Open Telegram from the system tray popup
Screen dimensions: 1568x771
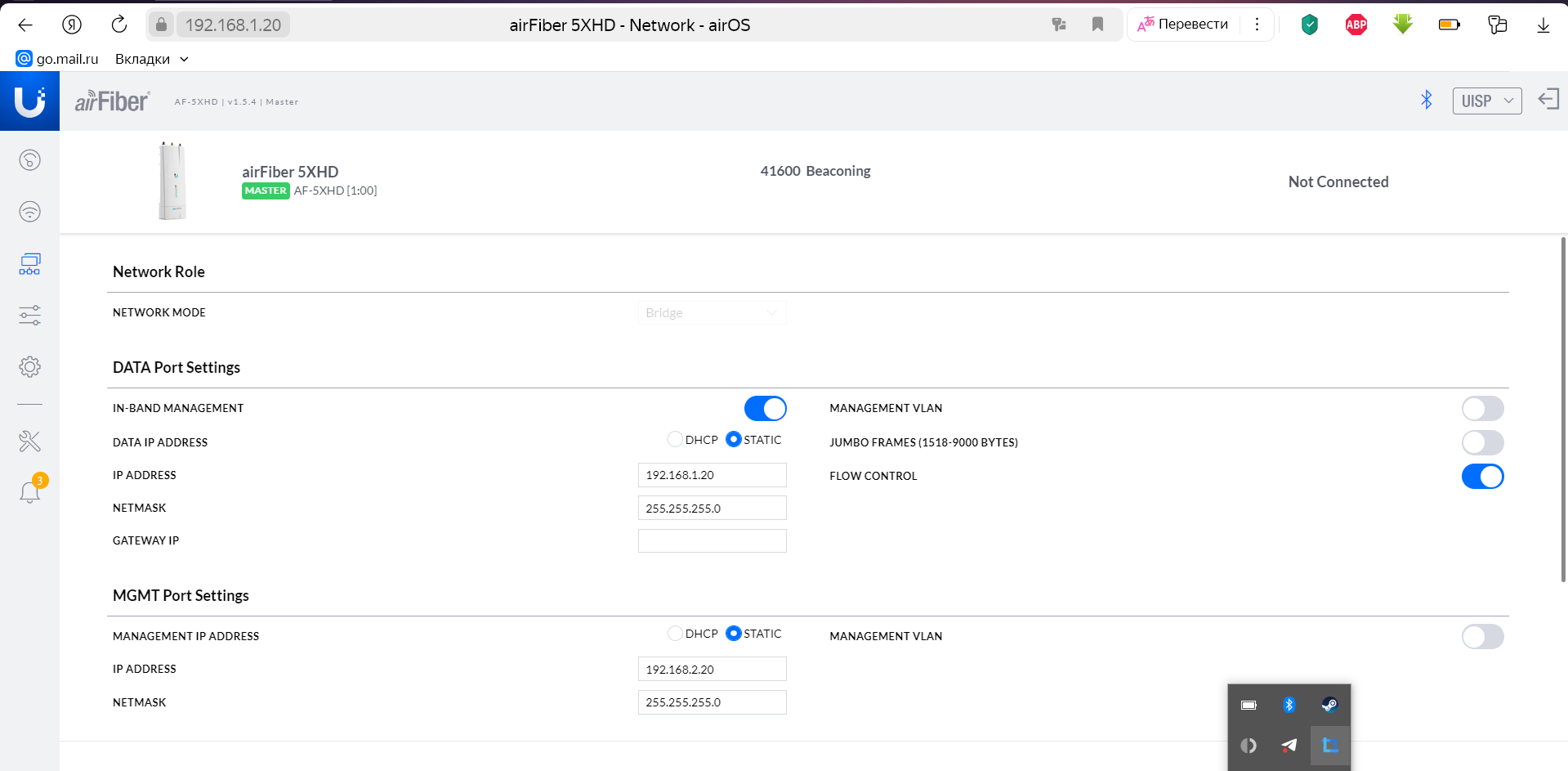[1289, 745]
